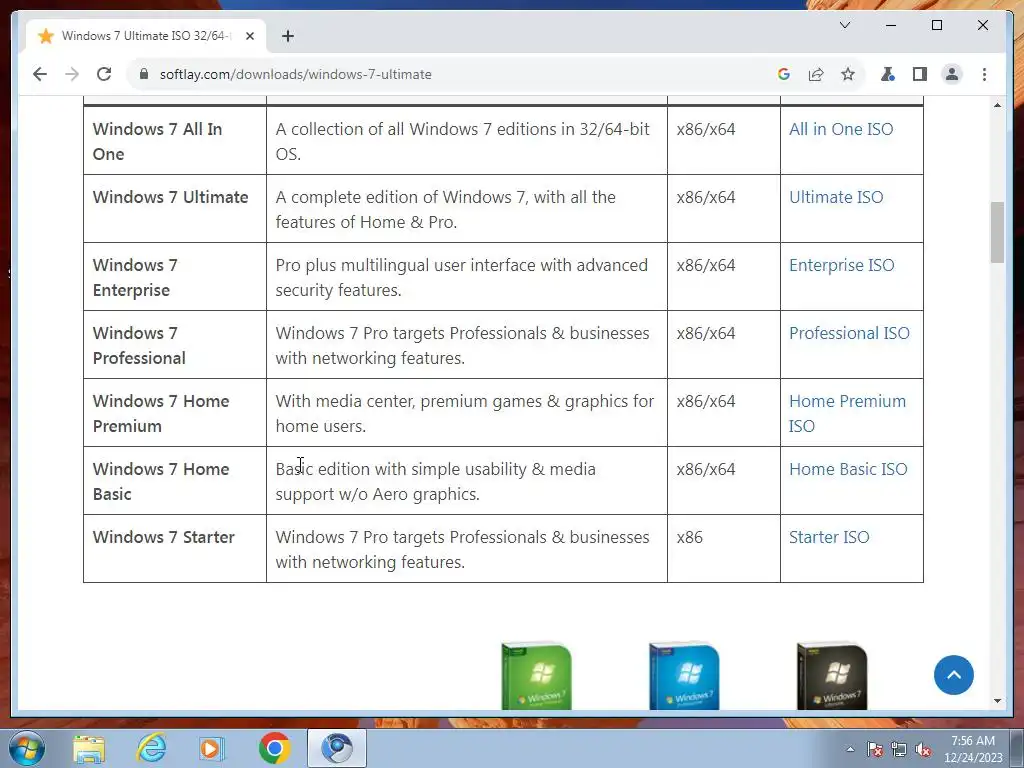
Task: Open the Ultimate ISO link
Action: pos(836,197)
